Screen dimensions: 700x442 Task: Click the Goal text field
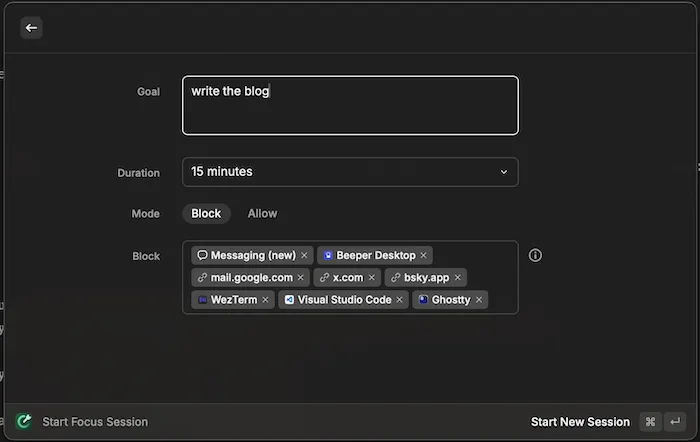point(350,105)
